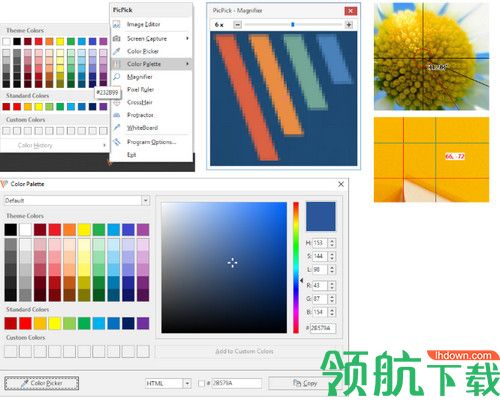
Task: Click the rainbow hue slider bar
Action: [x=296, y=267]
